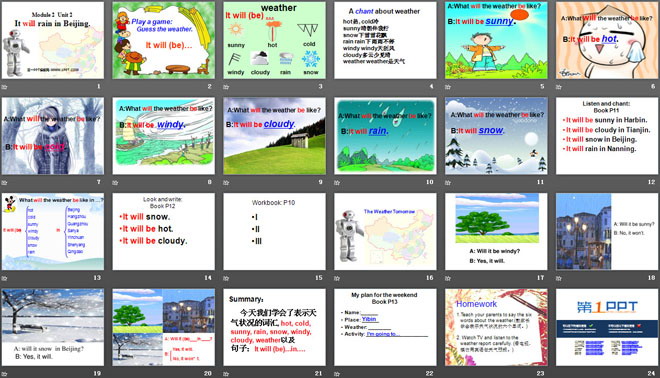Viewport: 660px width, 378px height.
Task: Select the 'A chant about weather' slide
Action: coord(385,40)
